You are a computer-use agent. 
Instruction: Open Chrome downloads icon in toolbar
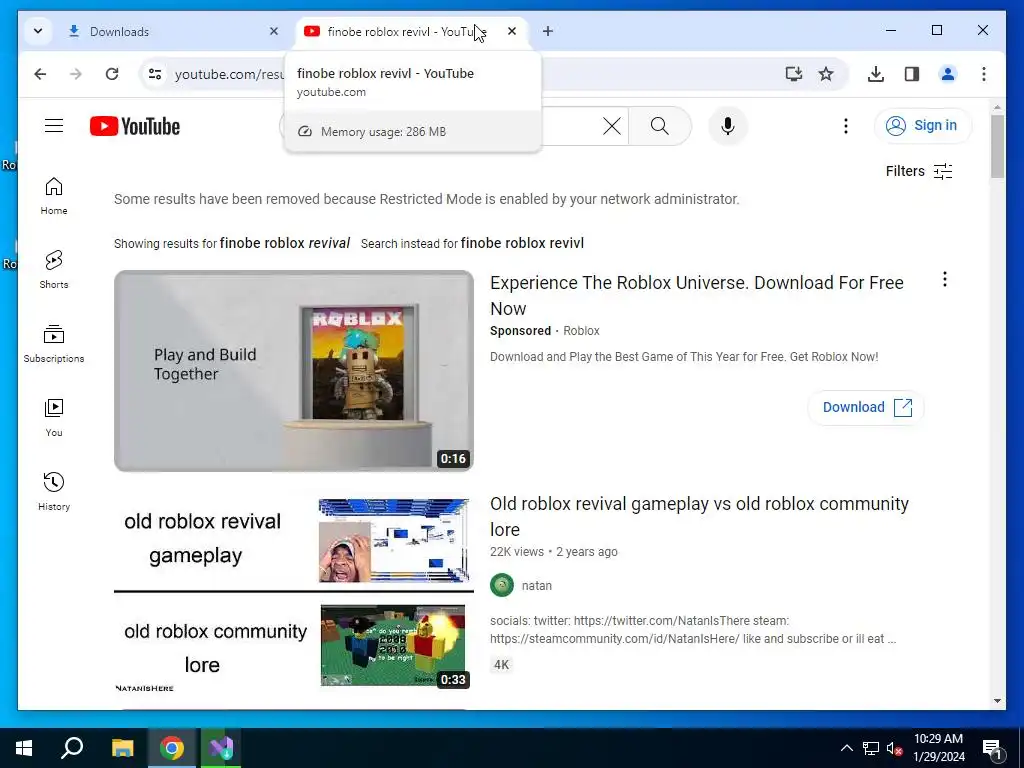pyautogui.click(x=876, y=74)
